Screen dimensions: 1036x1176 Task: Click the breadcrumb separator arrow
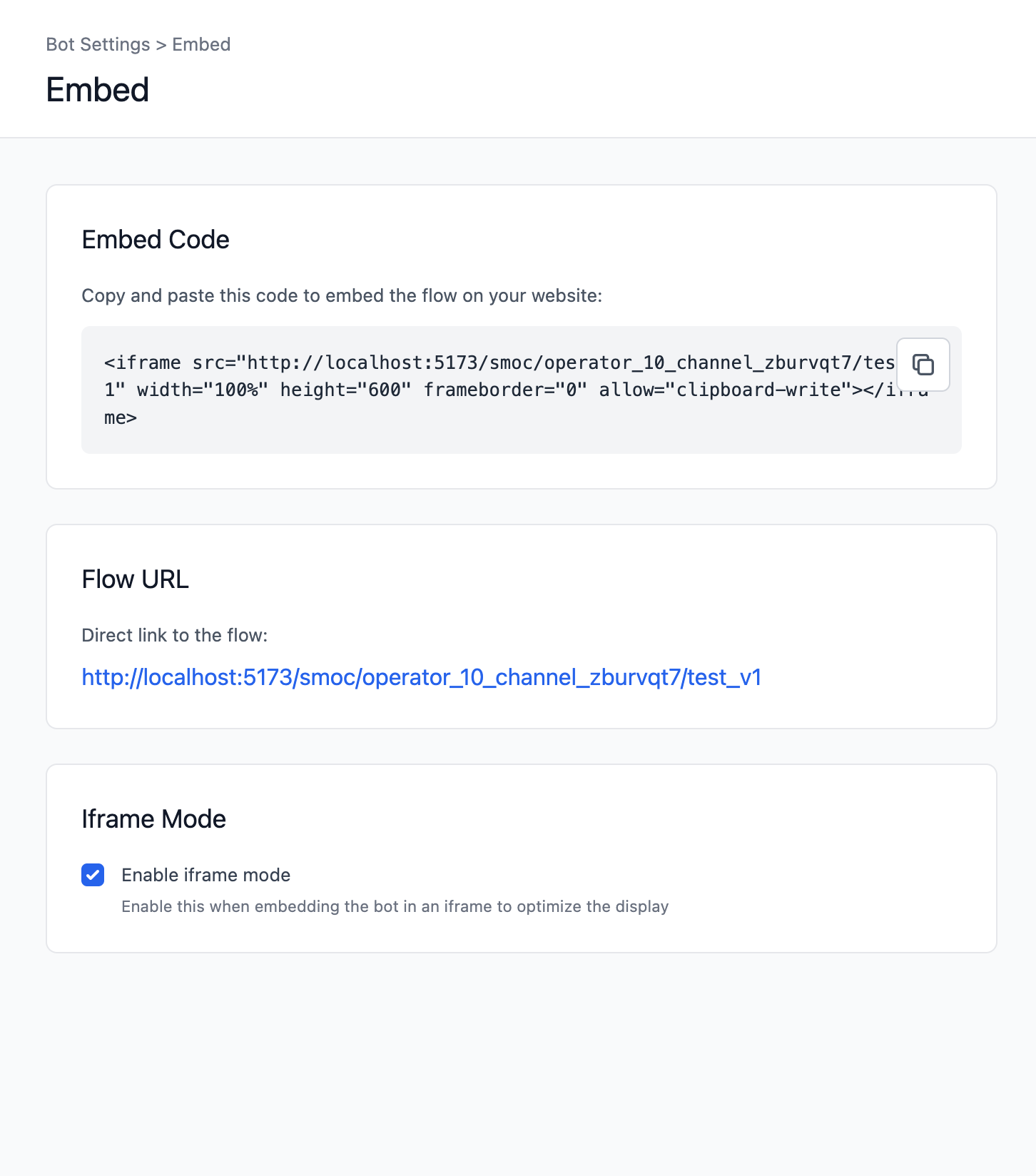tap(161, 44)
